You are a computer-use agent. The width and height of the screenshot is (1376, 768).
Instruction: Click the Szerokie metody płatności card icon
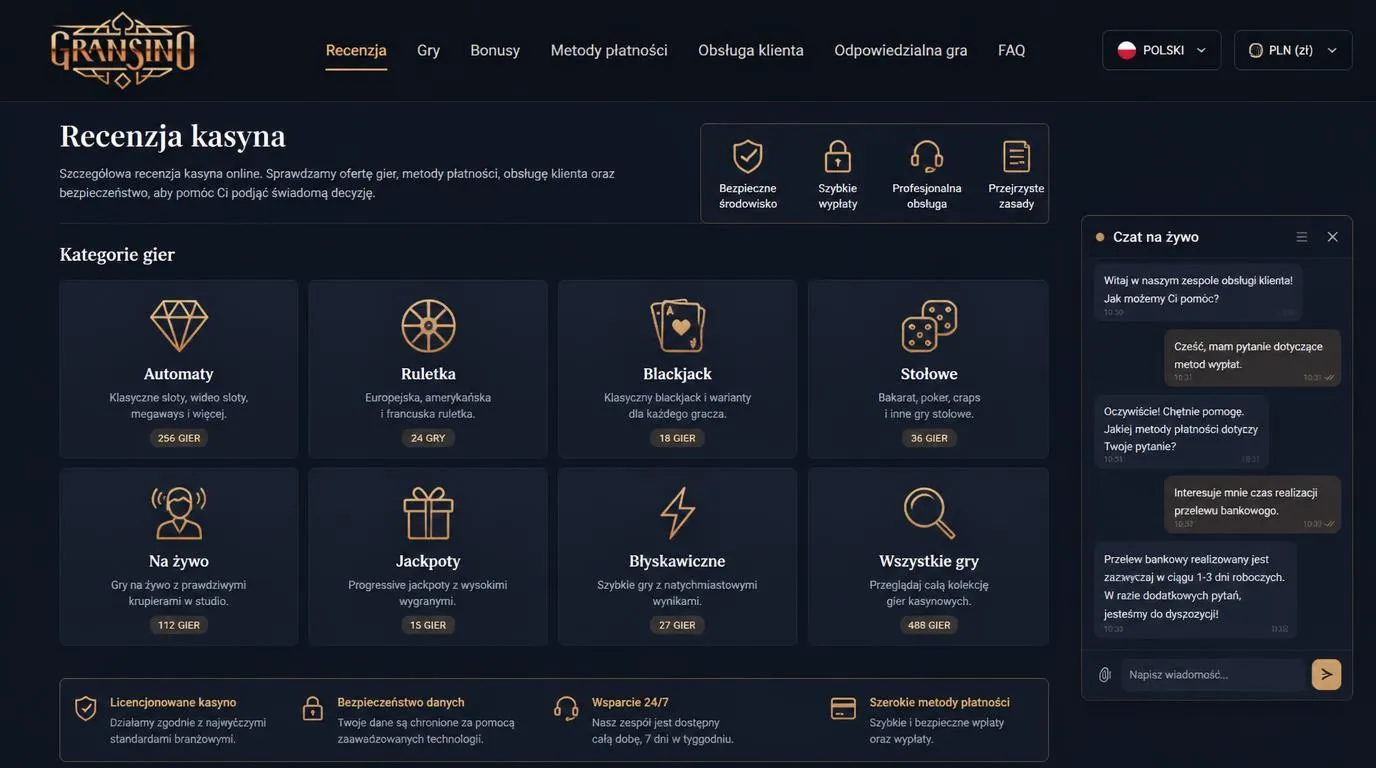843,709
